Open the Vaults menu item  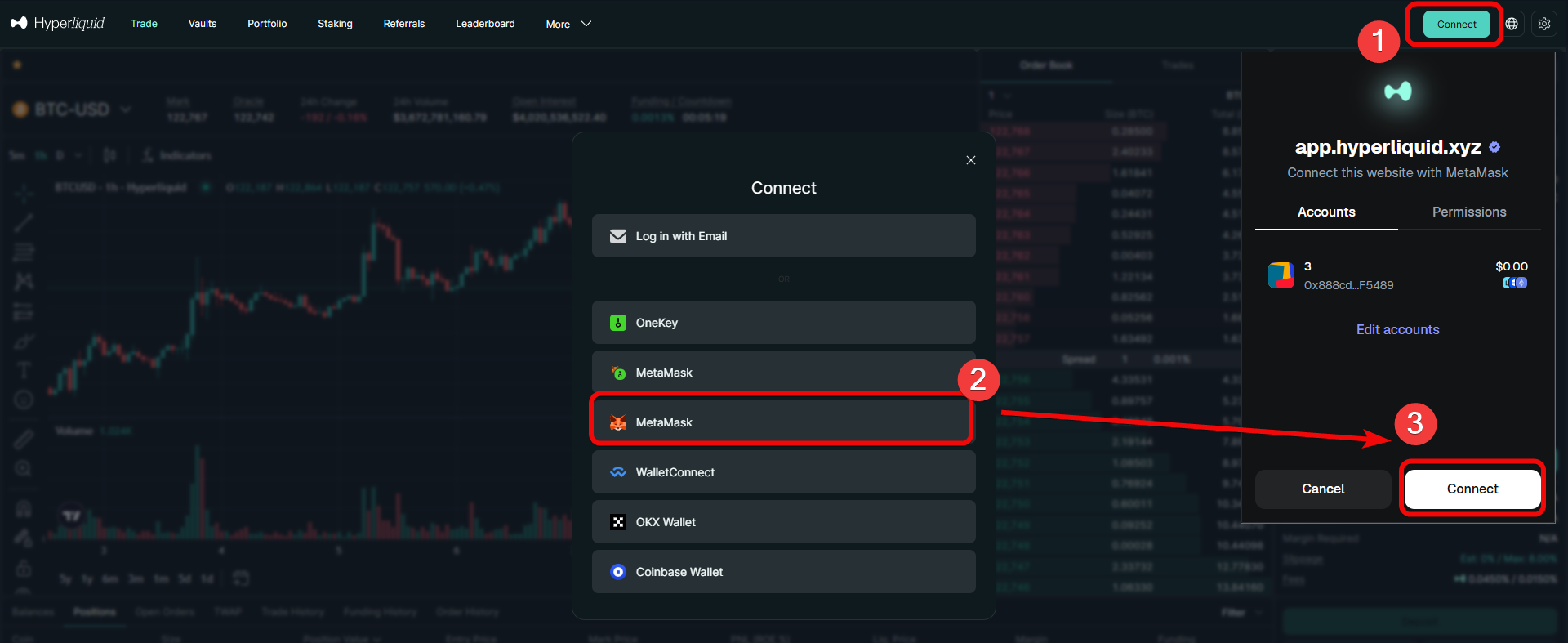click(202, 24)
